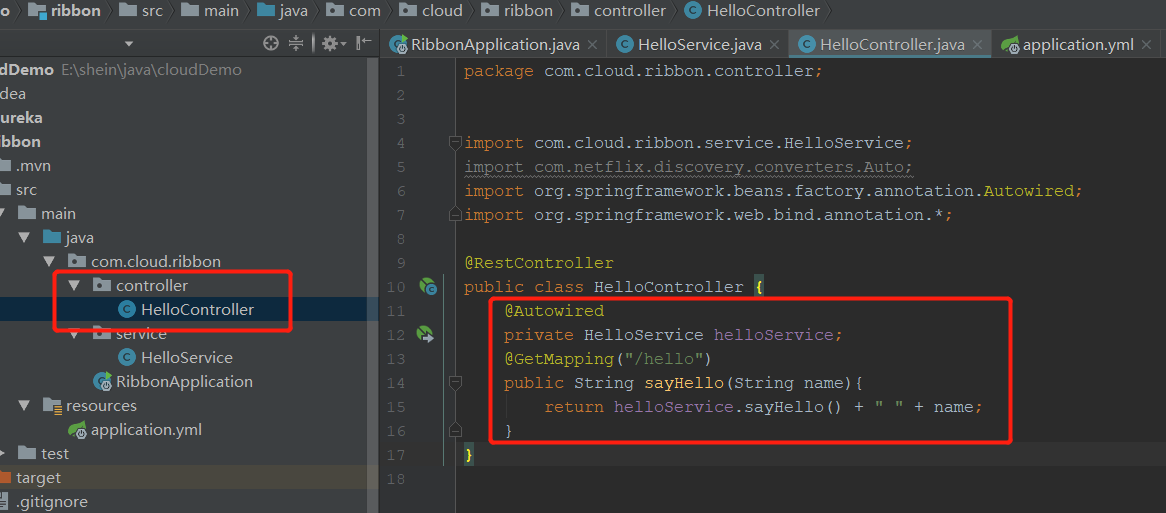Close the HelloService.java tab
1166x513 pixels.
(x=774, y=45)
